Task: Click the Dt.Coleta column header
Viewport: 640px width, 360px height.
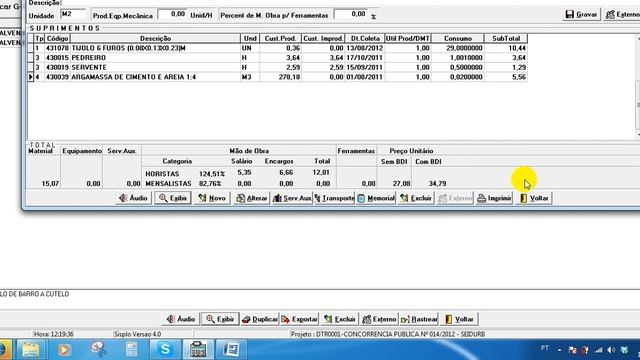Action: coord(365,38)
